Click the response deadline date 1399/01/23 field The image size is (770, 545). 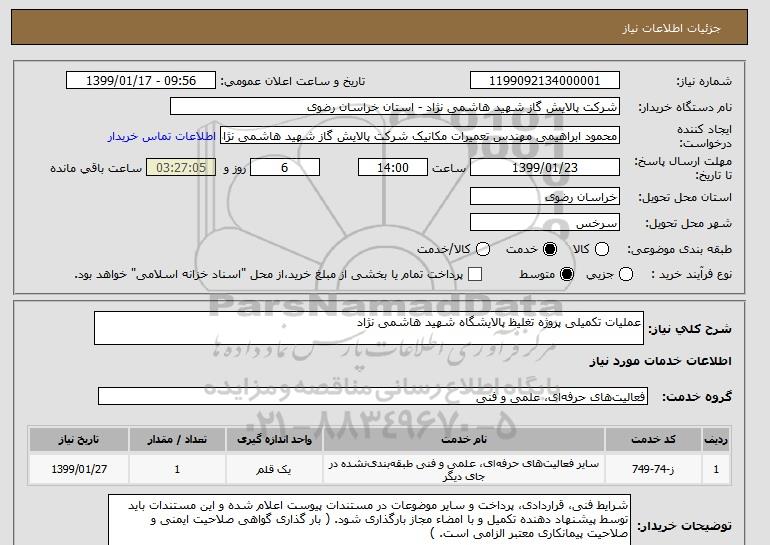pos(545,167)
